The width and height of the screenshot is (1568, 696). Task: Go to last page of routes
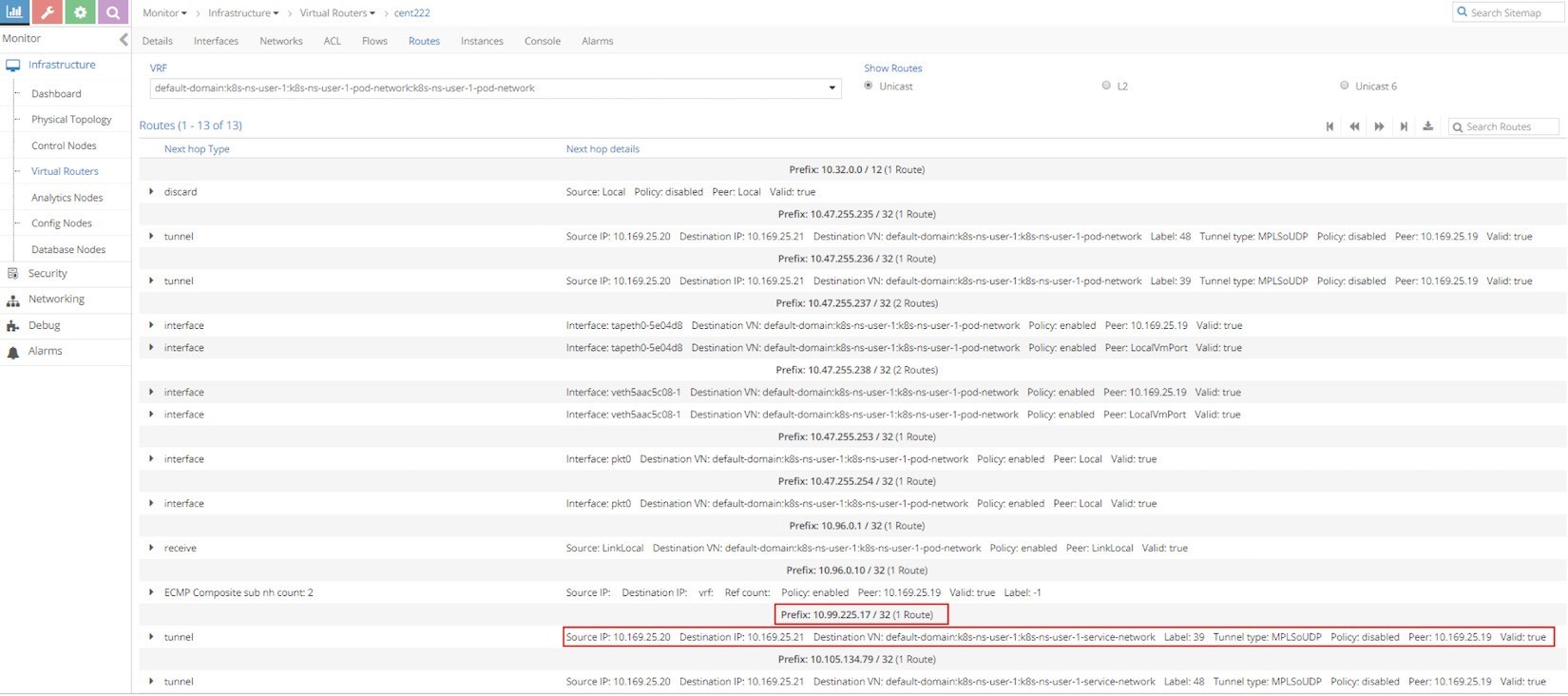(1404, 126)
